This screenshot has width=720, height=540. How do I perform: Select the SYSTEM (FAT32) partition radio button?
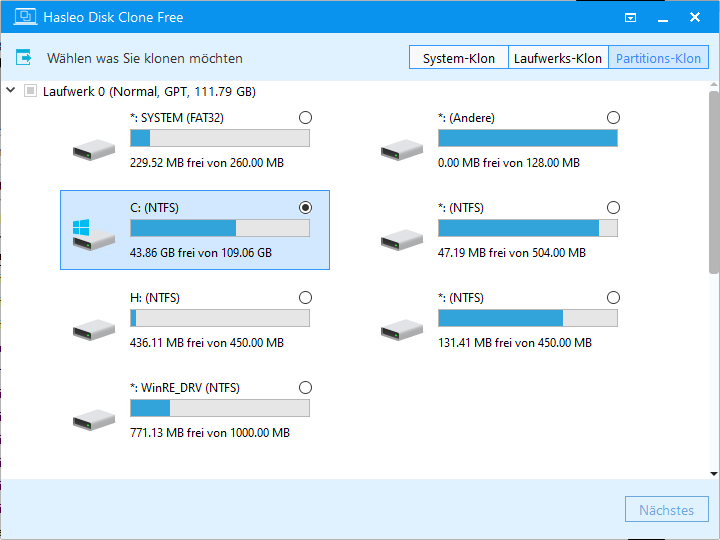305,118
